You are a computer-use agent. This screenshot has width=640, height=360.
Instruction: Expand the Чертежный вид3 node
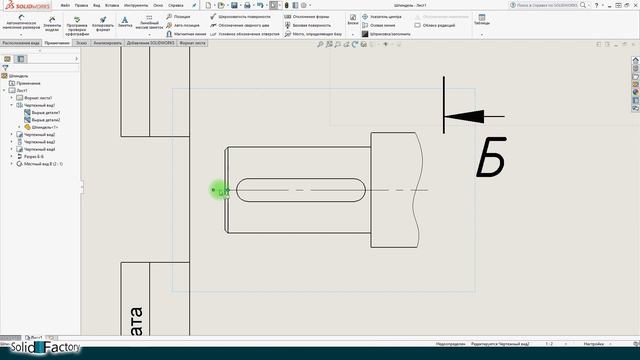11,142
